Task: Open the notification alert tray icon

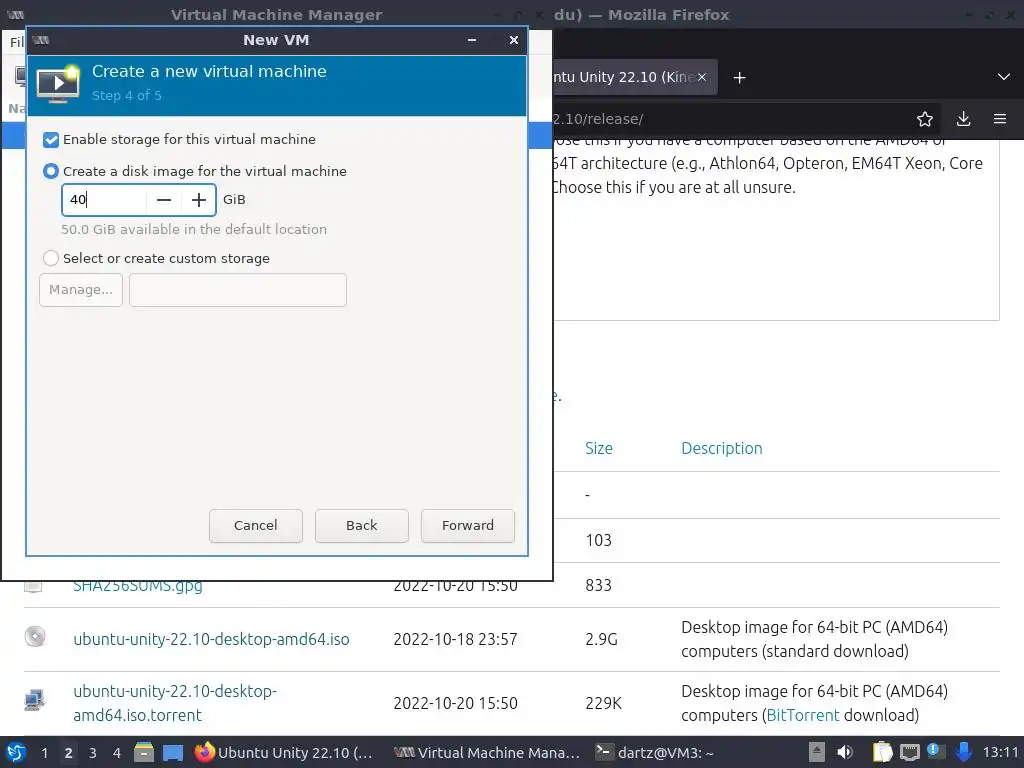Action: pyautogui.click(x=936, y=752)
